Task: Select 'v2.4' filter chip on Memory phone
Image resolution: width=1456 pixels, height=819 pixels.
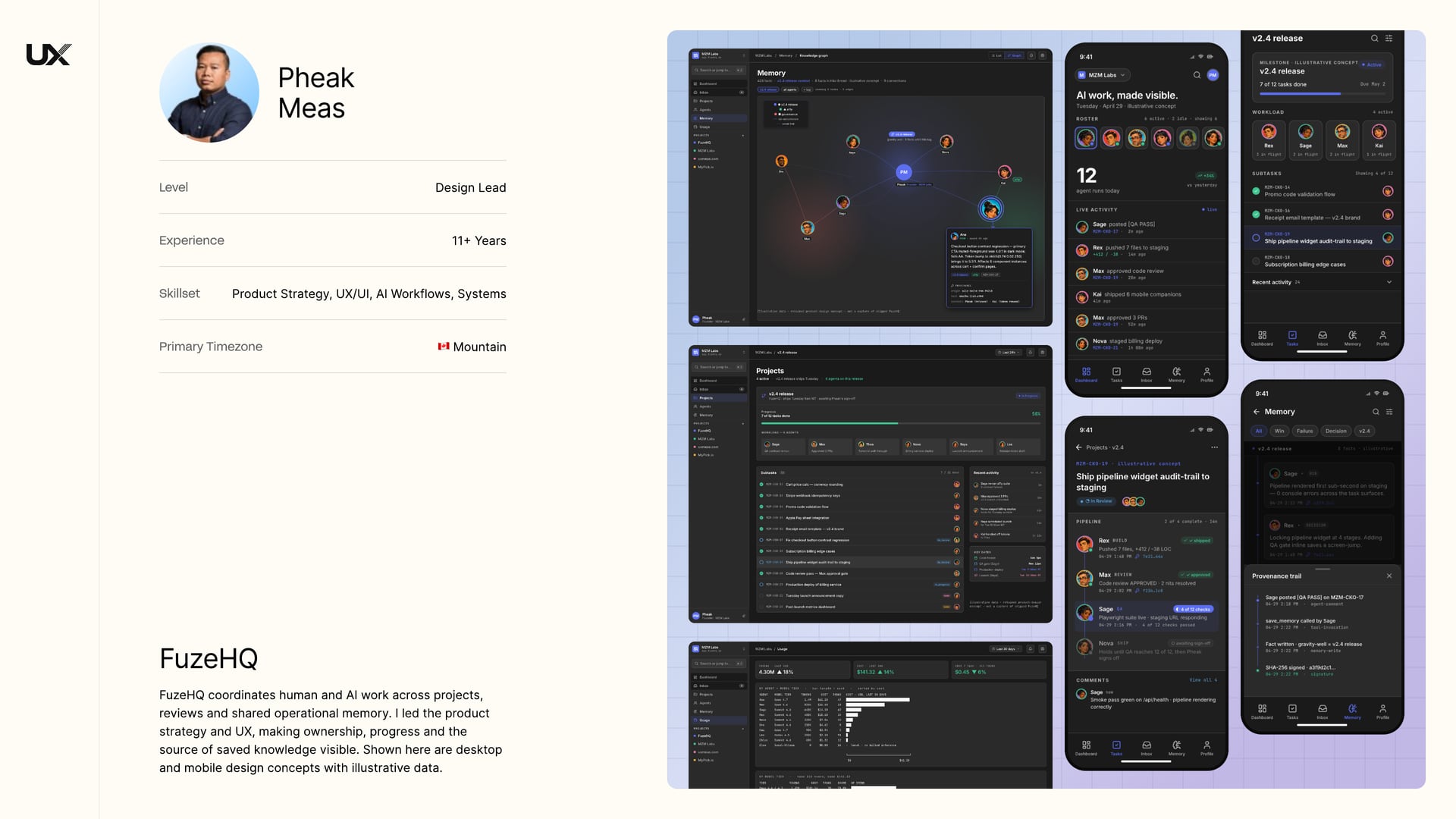Action: click(1364, 431)
